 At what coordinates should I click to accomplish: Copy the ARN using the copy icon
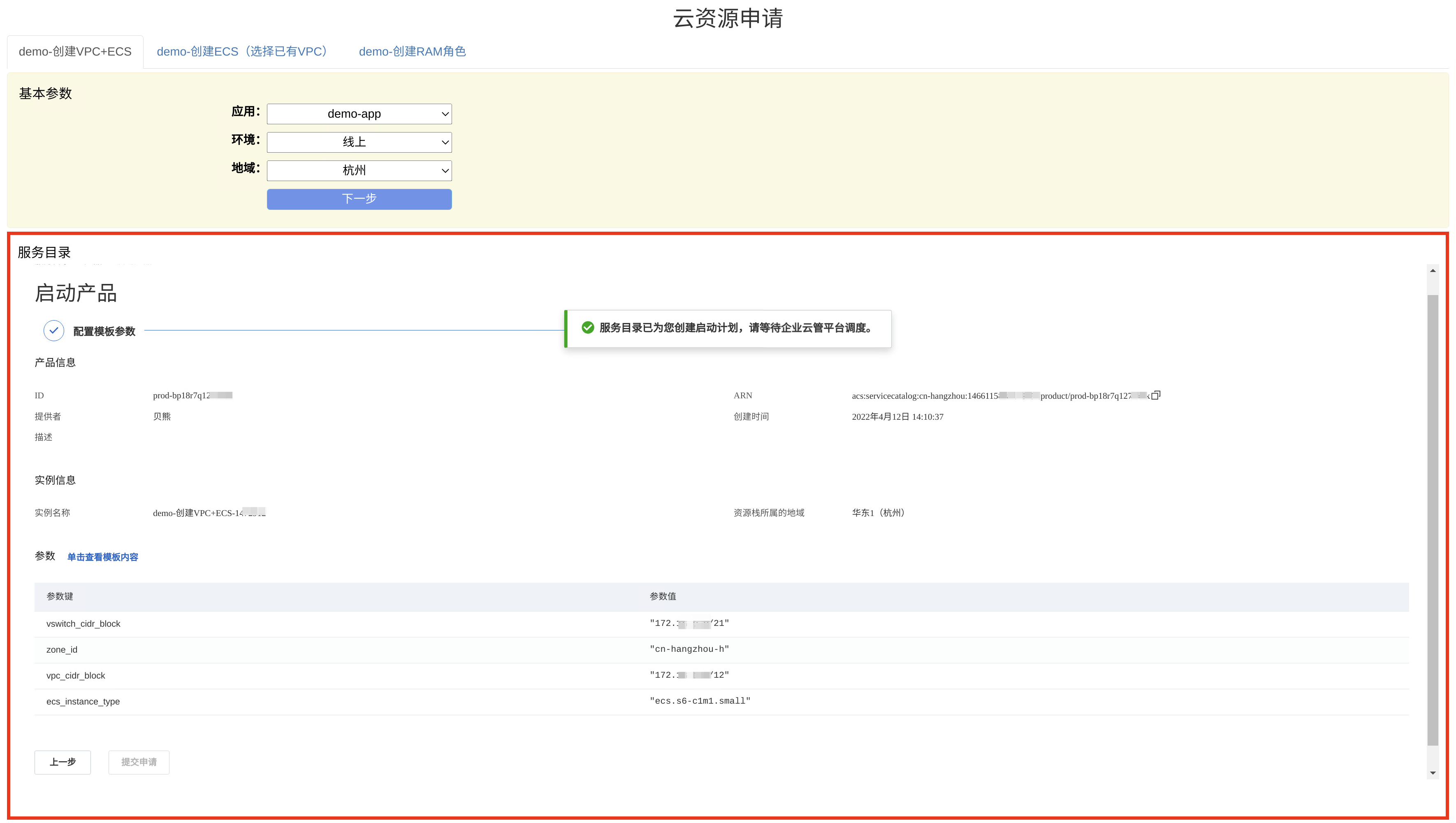coord(1155,395)
